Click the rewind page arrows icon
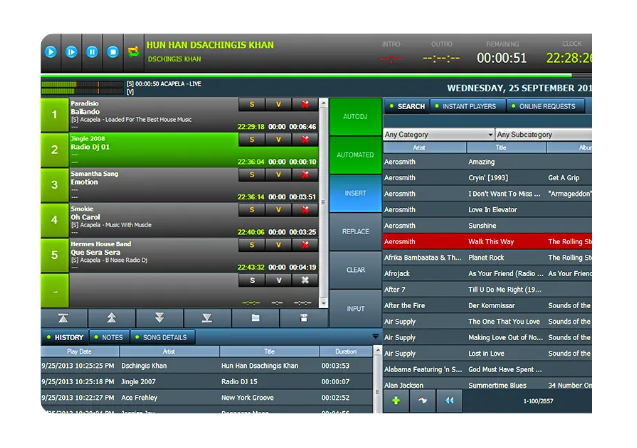Screen dimensions: 637x448 pyautogui.click(x=449, y=401)
